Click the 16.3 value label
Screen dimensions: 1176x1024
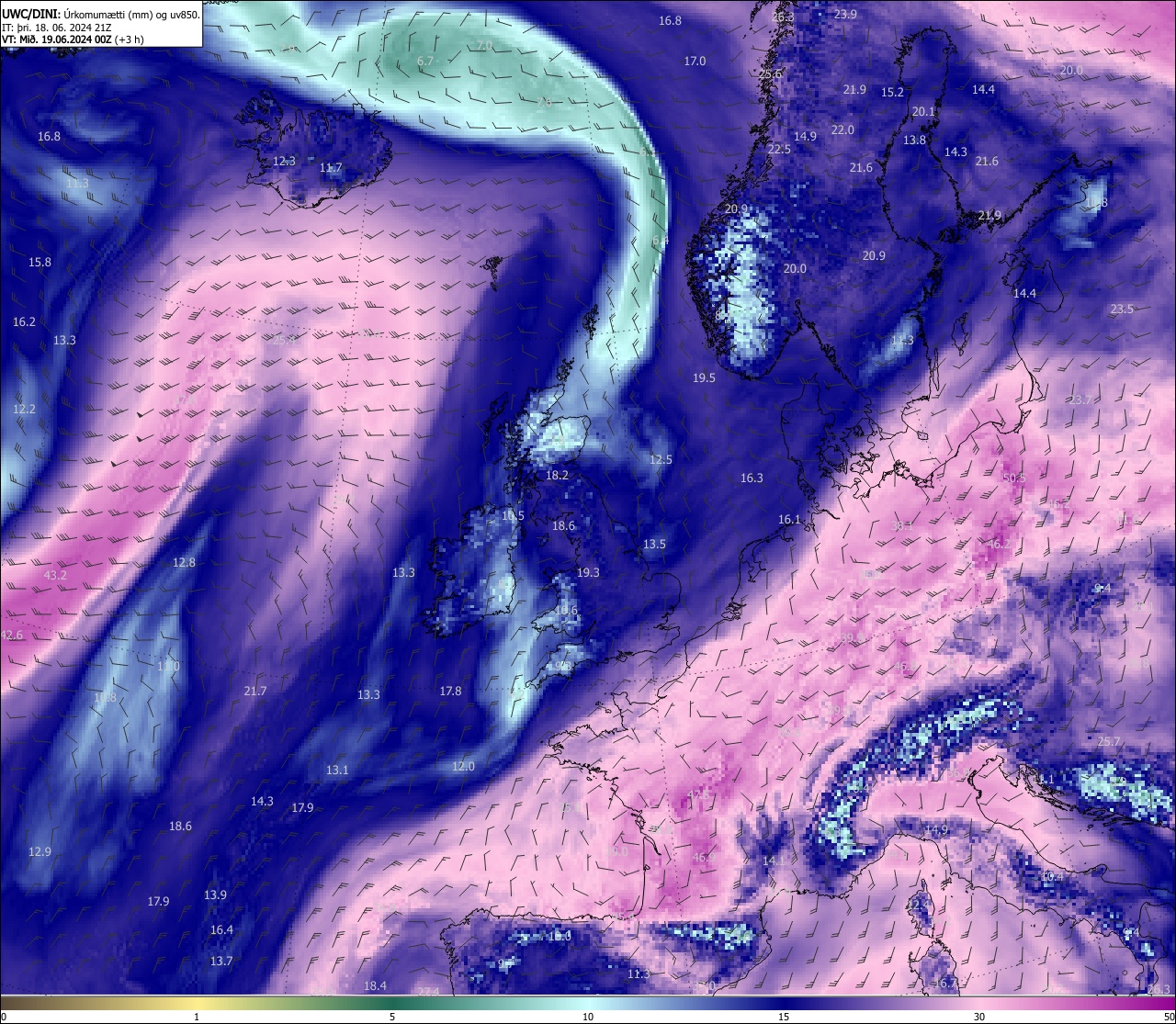pos(752,478)
